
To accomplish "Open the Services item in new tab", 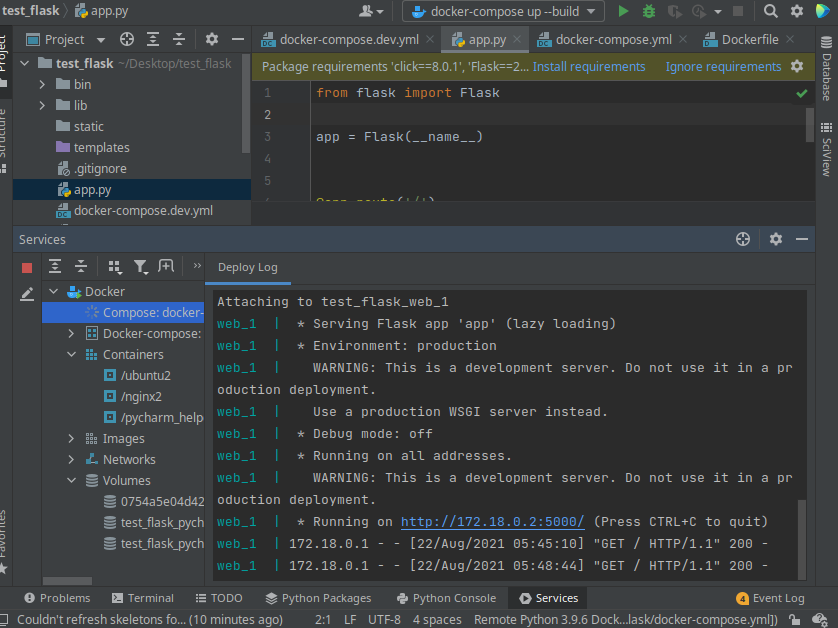I will (166, 266).
